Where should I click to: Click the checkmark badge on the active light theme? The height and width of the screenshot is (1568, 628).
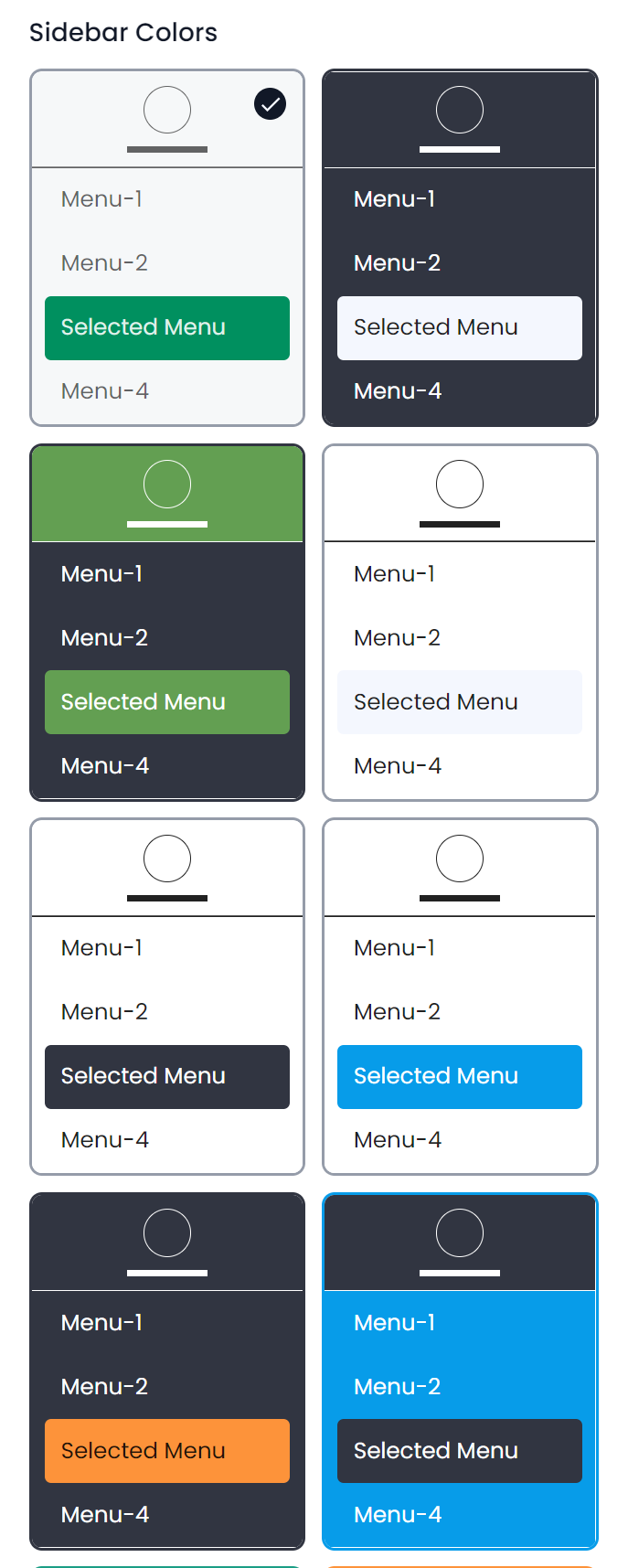pyautogui.click(x=269, y=104)
